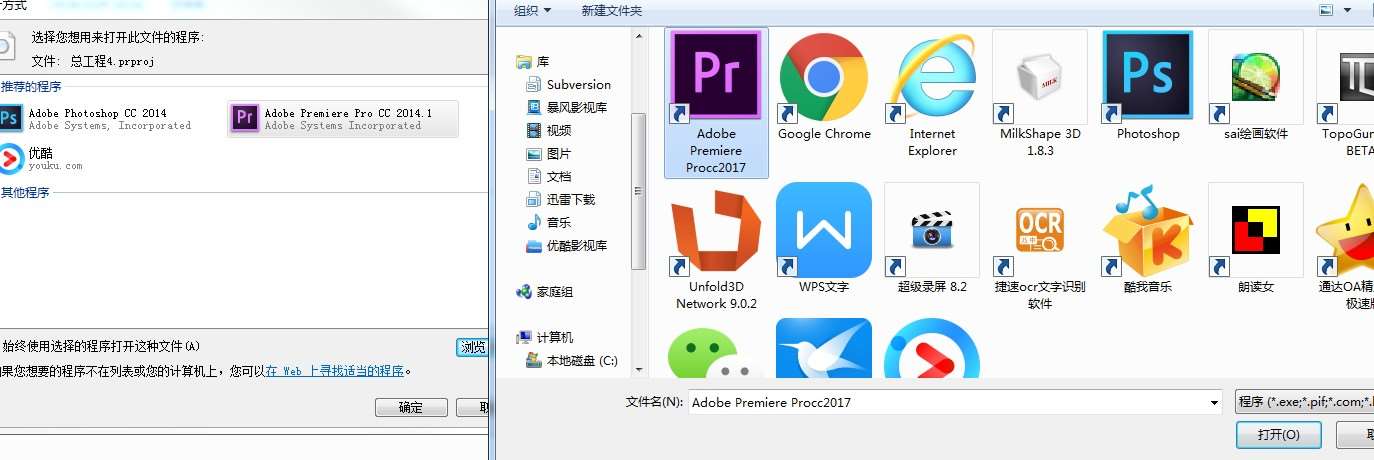The width and height of the screenshot is (1374, 460).
Task: Click the 文件名 input field
Action: click(948, 403)
